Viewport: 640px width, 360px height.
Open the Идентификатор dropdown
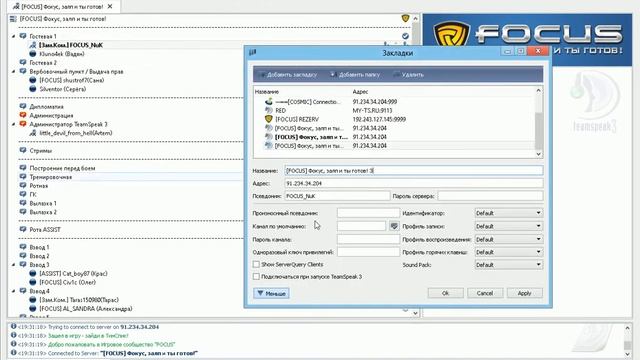tap(509, 213)
